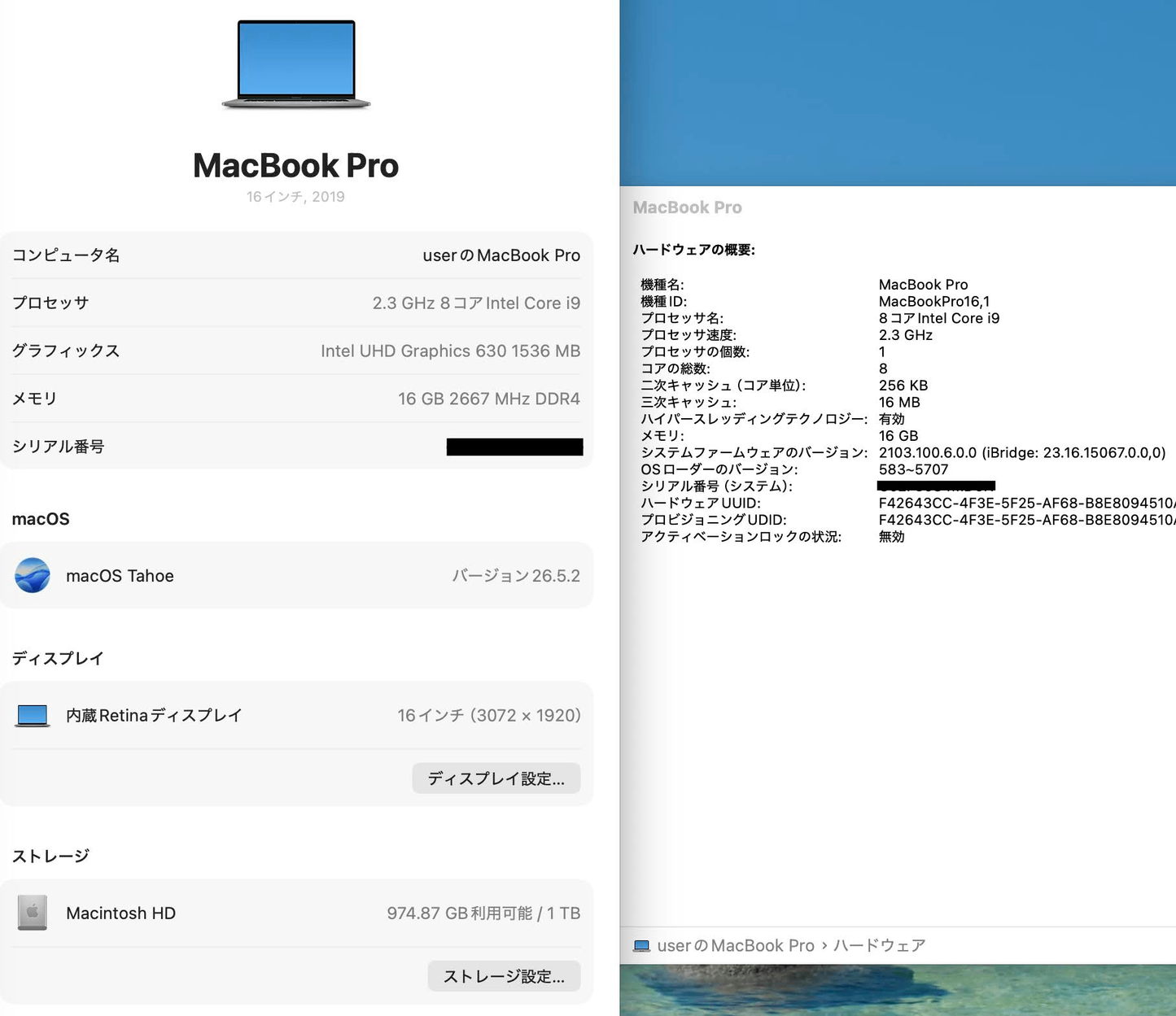
Task: Click the 無効 value
Action: pos(892,537)
